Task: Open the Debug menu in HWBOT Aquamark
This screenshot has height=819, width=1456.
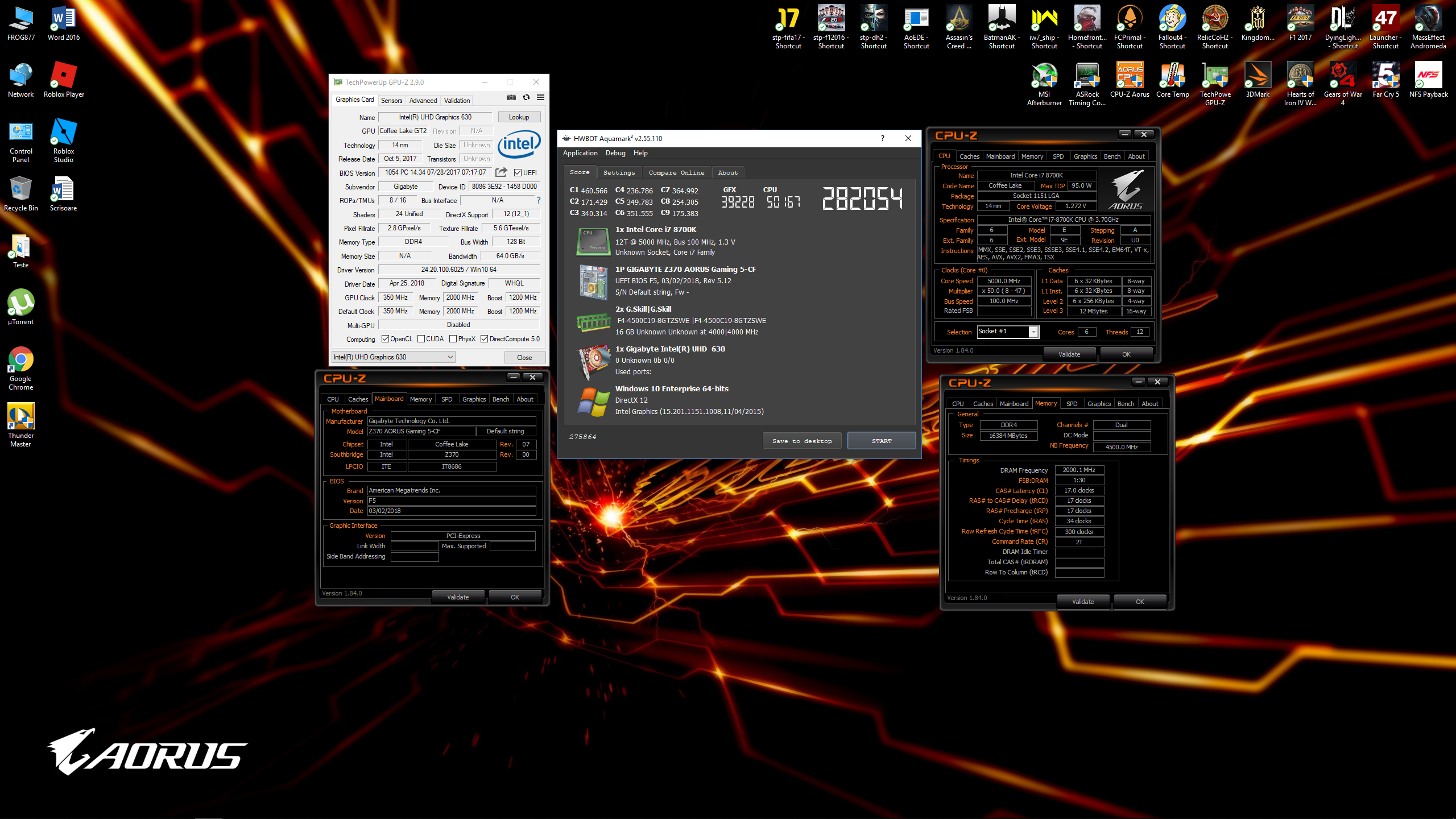Action: (x=615, y=153)
